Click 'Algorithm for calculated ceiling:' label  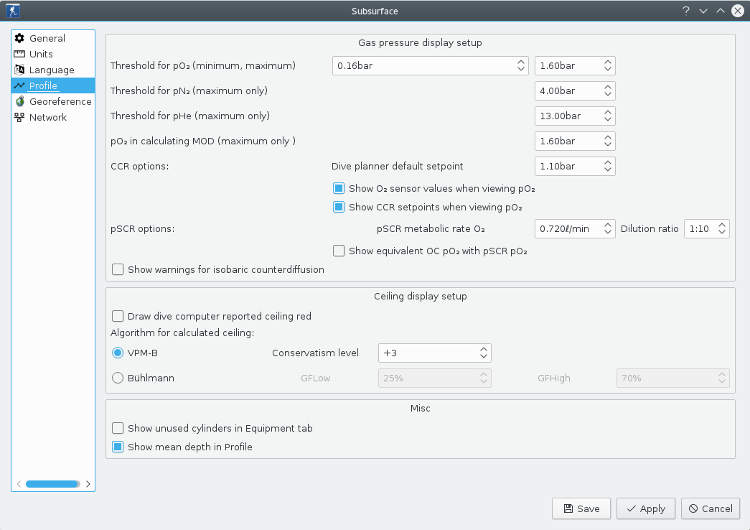tap(182, 332)
